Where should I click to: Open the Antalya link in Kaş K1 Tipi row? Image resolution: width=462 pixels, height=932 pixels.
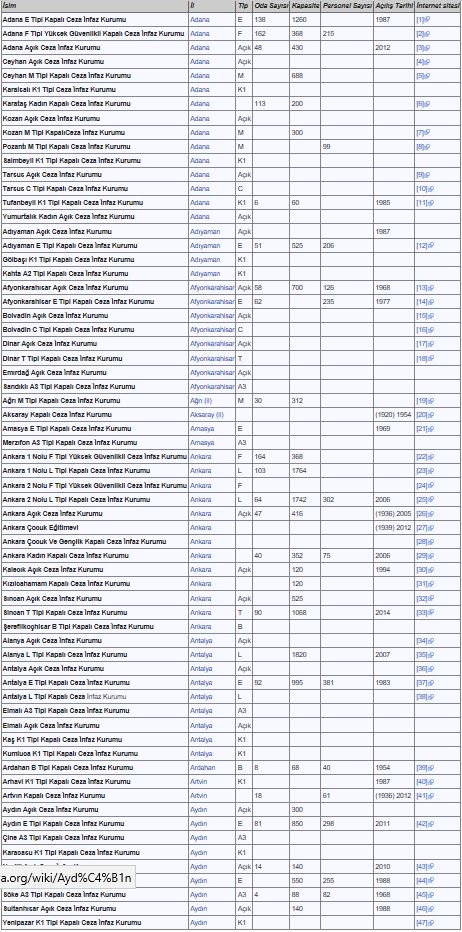201,739
